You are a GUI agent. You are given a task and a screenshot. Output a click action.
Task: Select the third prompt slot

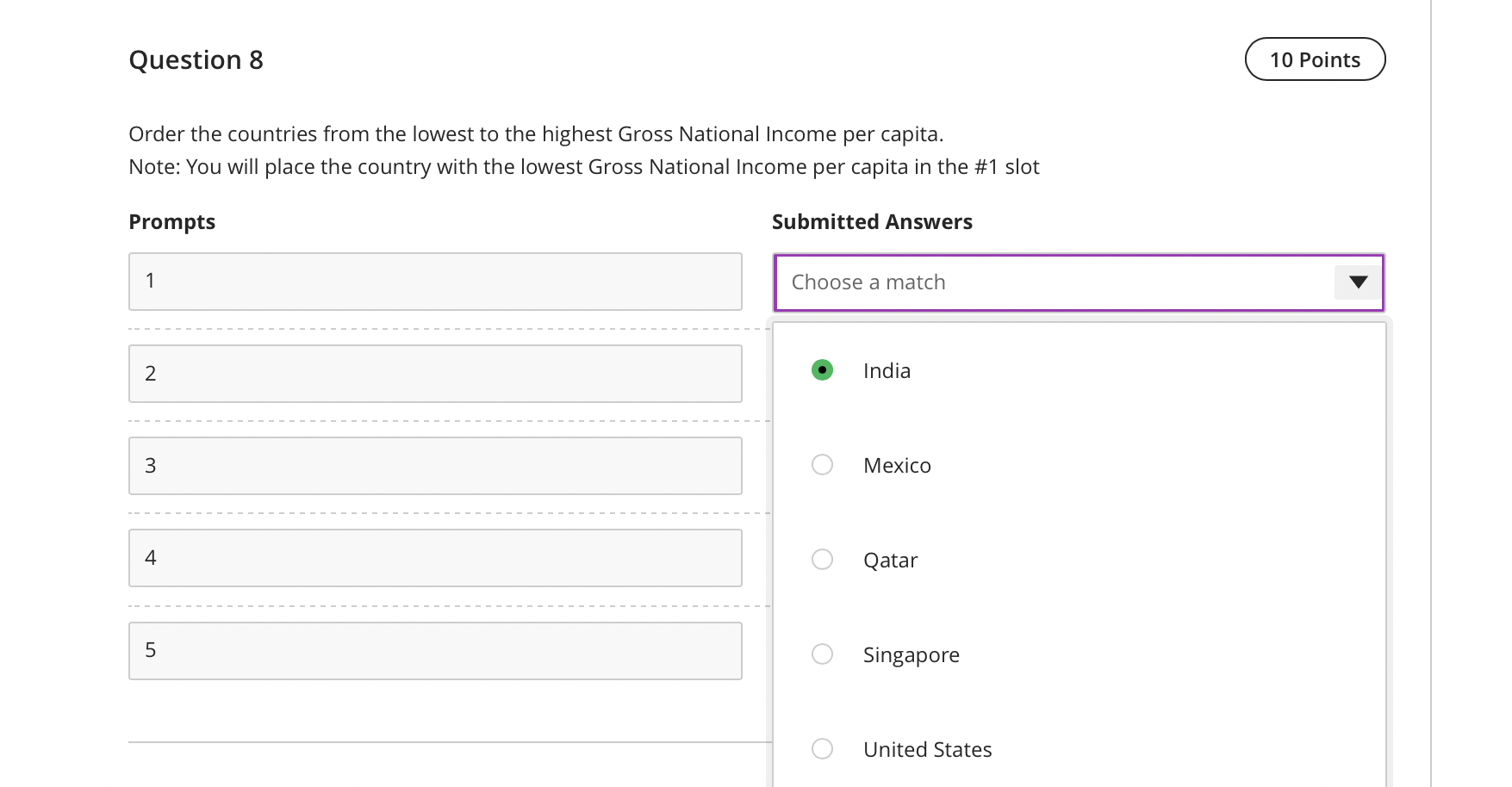[435, 465]
